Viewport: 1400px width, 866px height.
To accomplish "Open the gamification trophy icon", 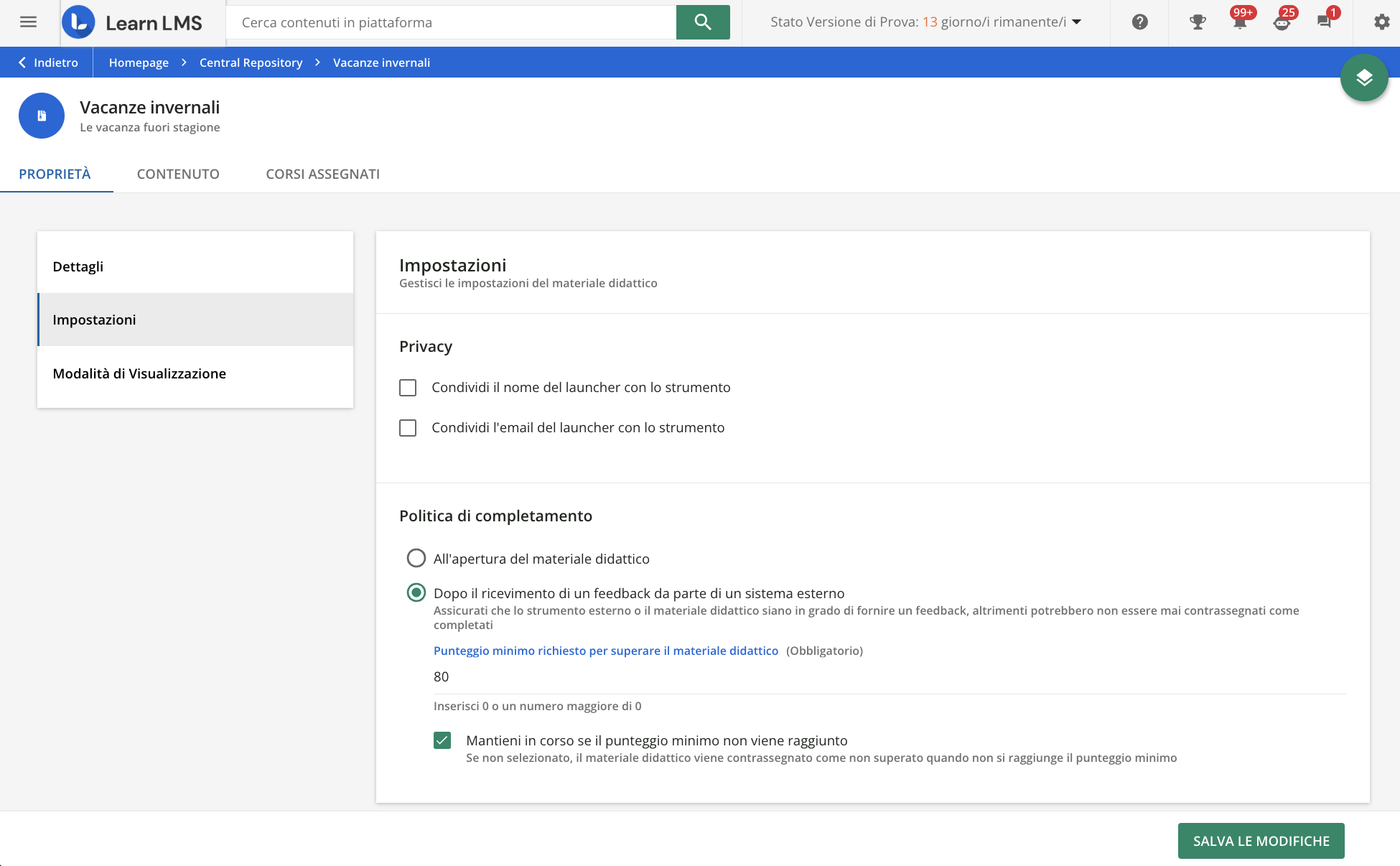I will pyautogui.click(x=1198, y=22).
